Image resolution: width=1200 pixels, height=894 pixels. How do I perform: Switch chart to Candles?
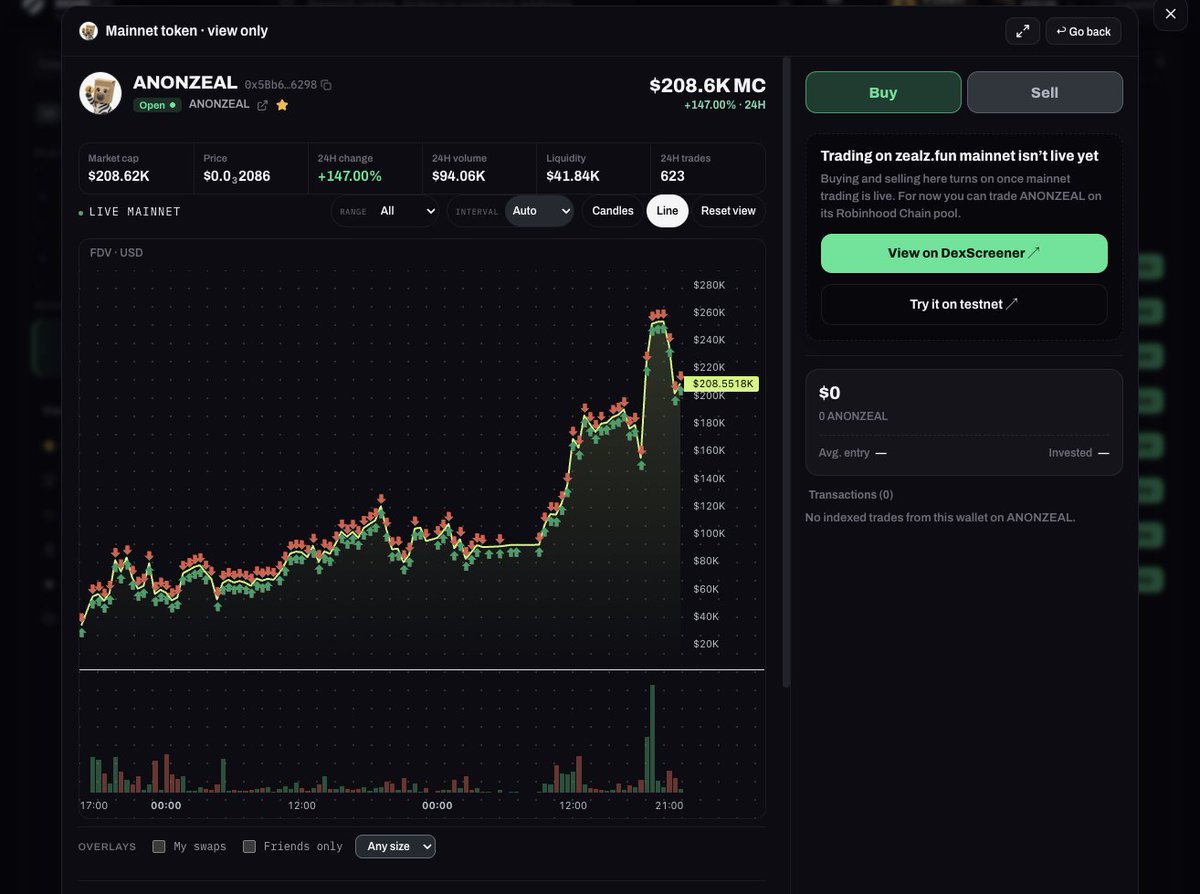[x=613, y=211]
